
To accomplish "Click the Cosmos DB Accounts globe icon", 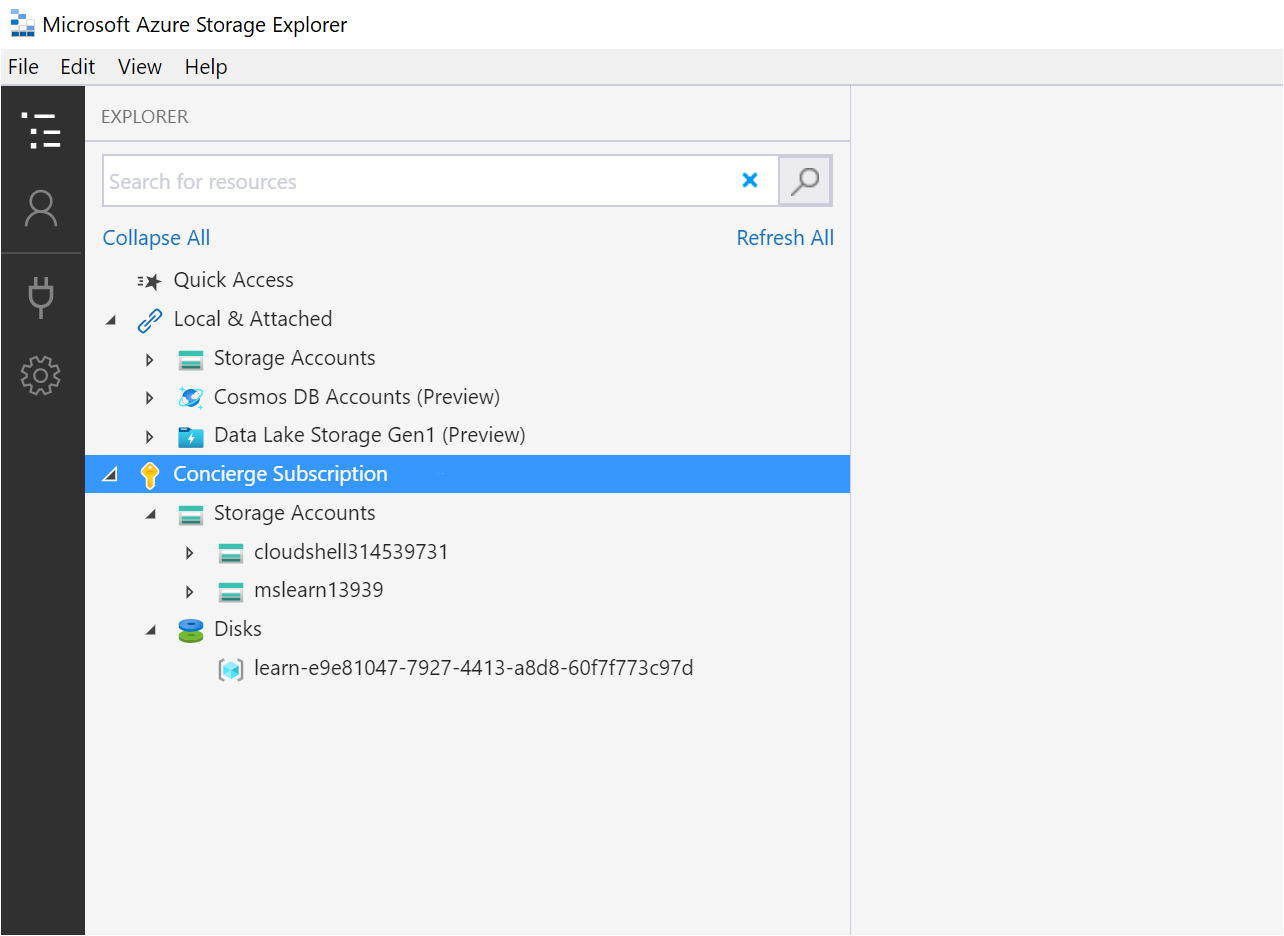I will pyautogui.click(x=190, y=397).
